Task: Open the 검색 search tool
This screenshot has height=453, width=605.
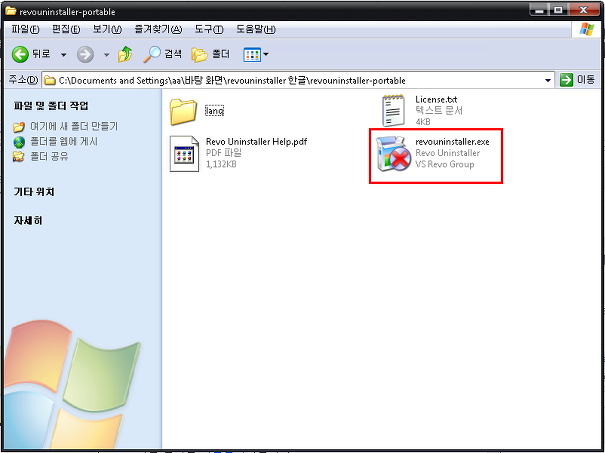Action: (x=162, y=54)
